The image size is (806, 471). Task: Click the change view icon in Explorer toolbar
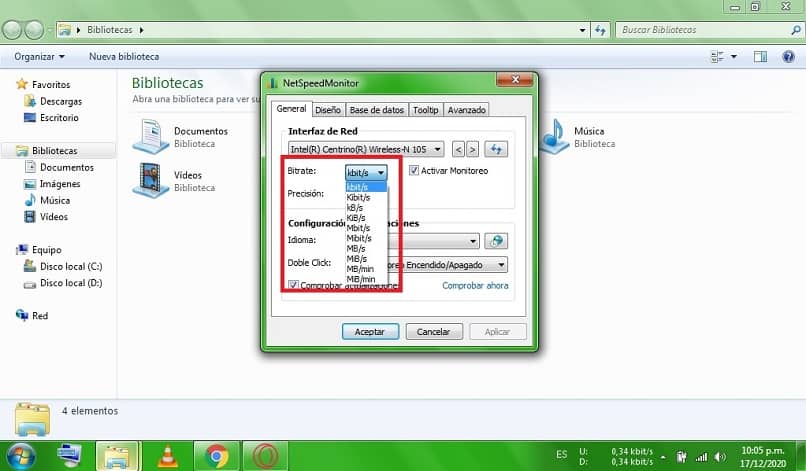[717, 57]
